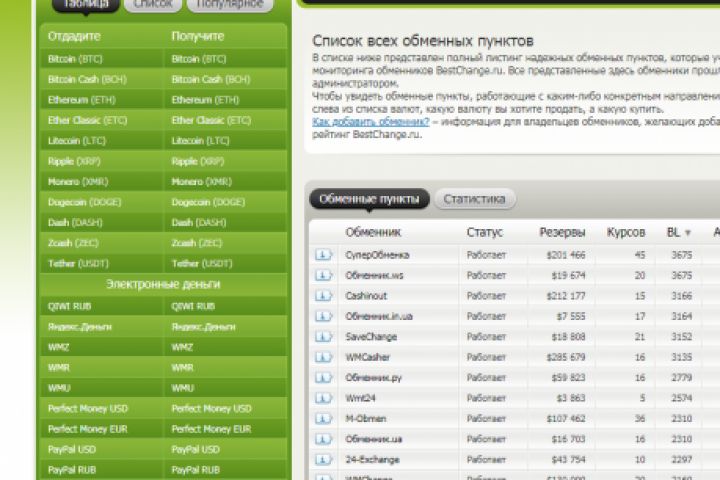
Task: Open 24-Exchange exchanger link
Action: point(372,459)
